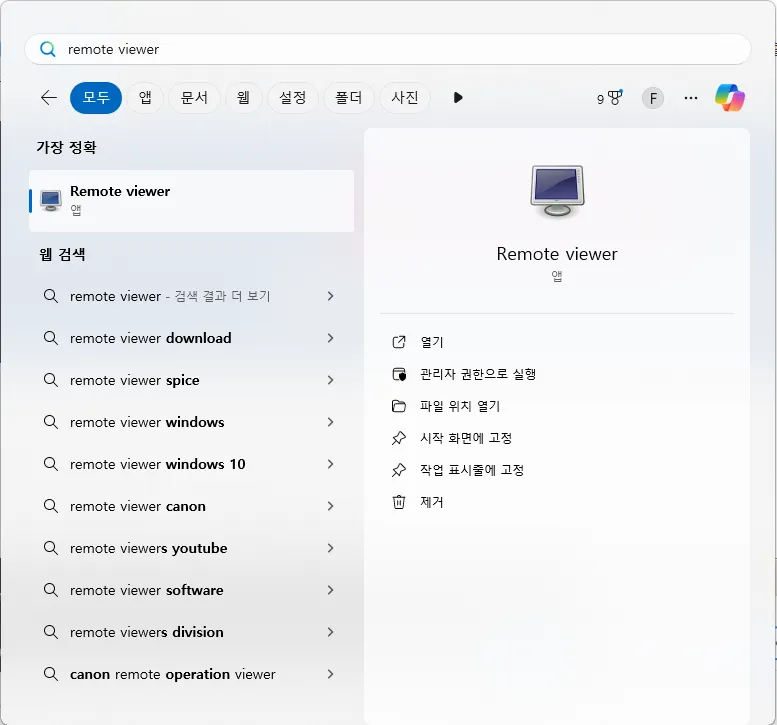Screen dimensions: 777x725
Task: Click the 관리자 권한으로 실행 shield icon
Action: [x=399, y=374]
